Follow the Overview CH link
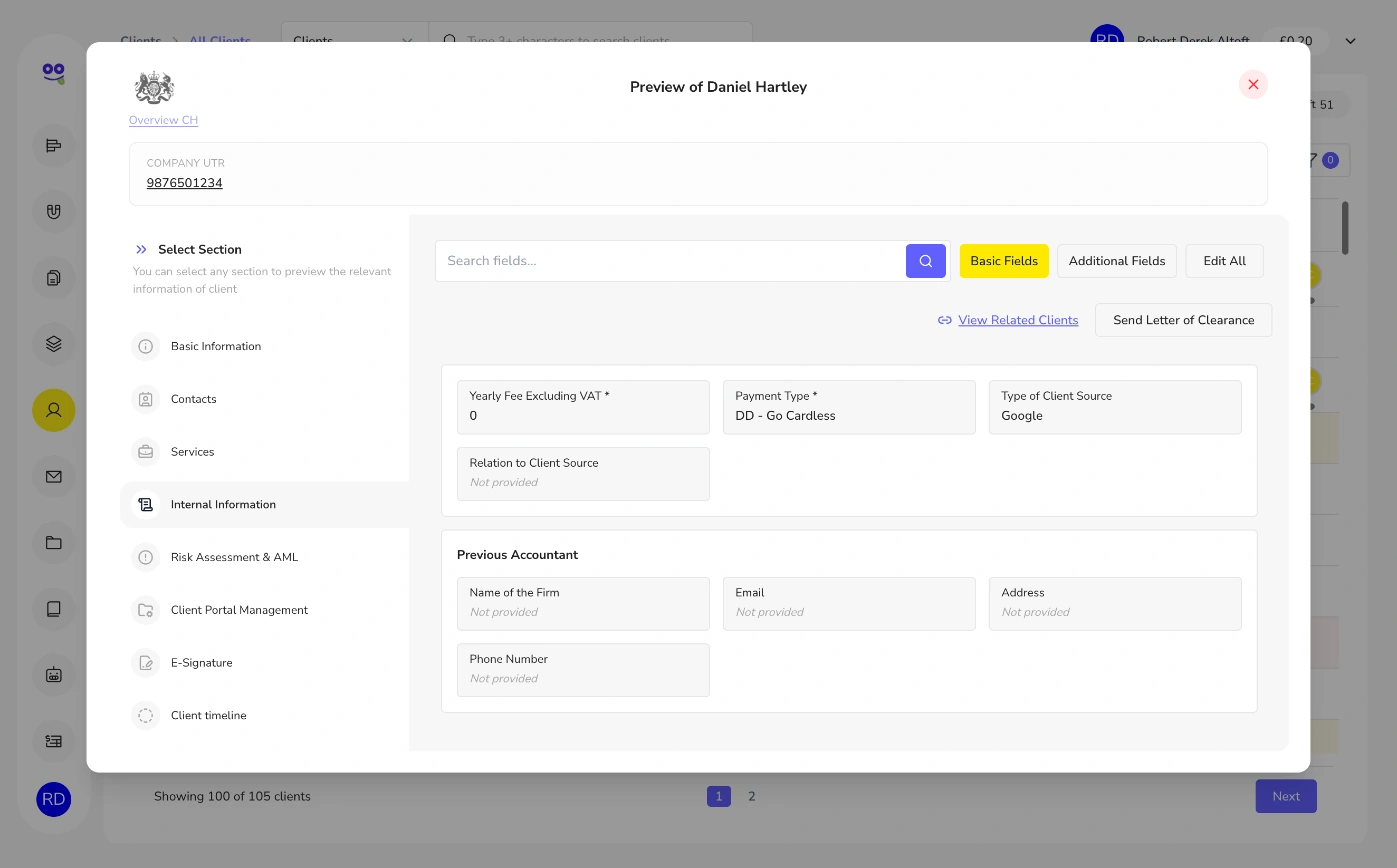 click(163, 120)
